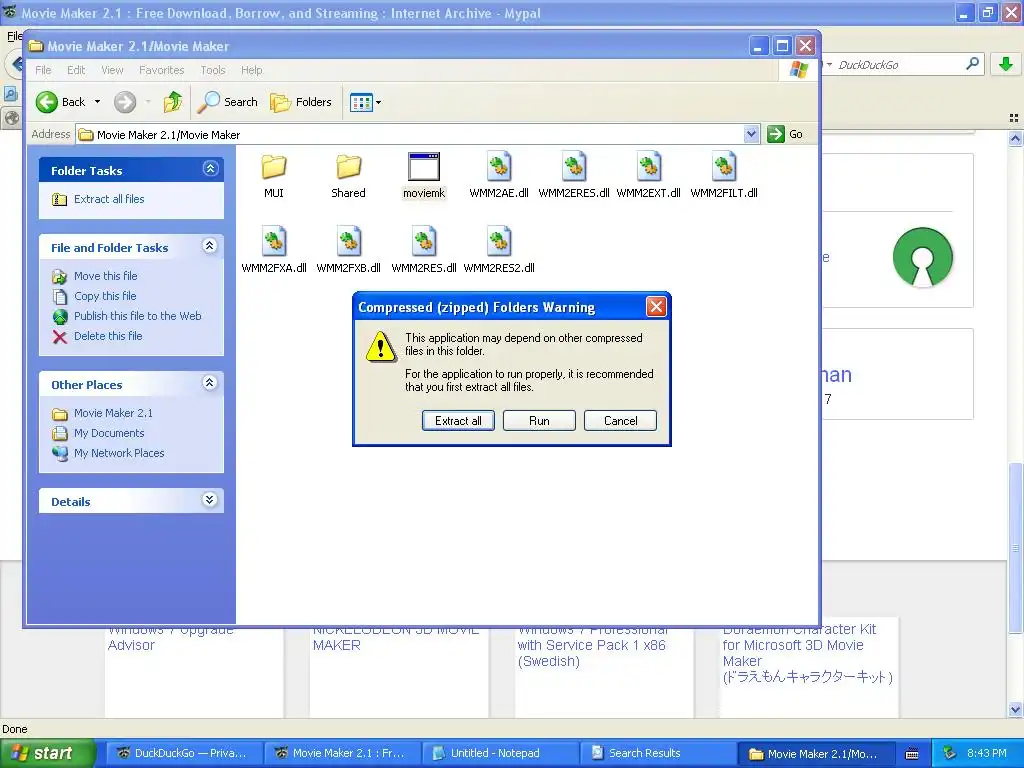The height and width of the screenshot is (768, 1024).
Task: Open the address bar dropdown arrow
Action: pos(752,134)
